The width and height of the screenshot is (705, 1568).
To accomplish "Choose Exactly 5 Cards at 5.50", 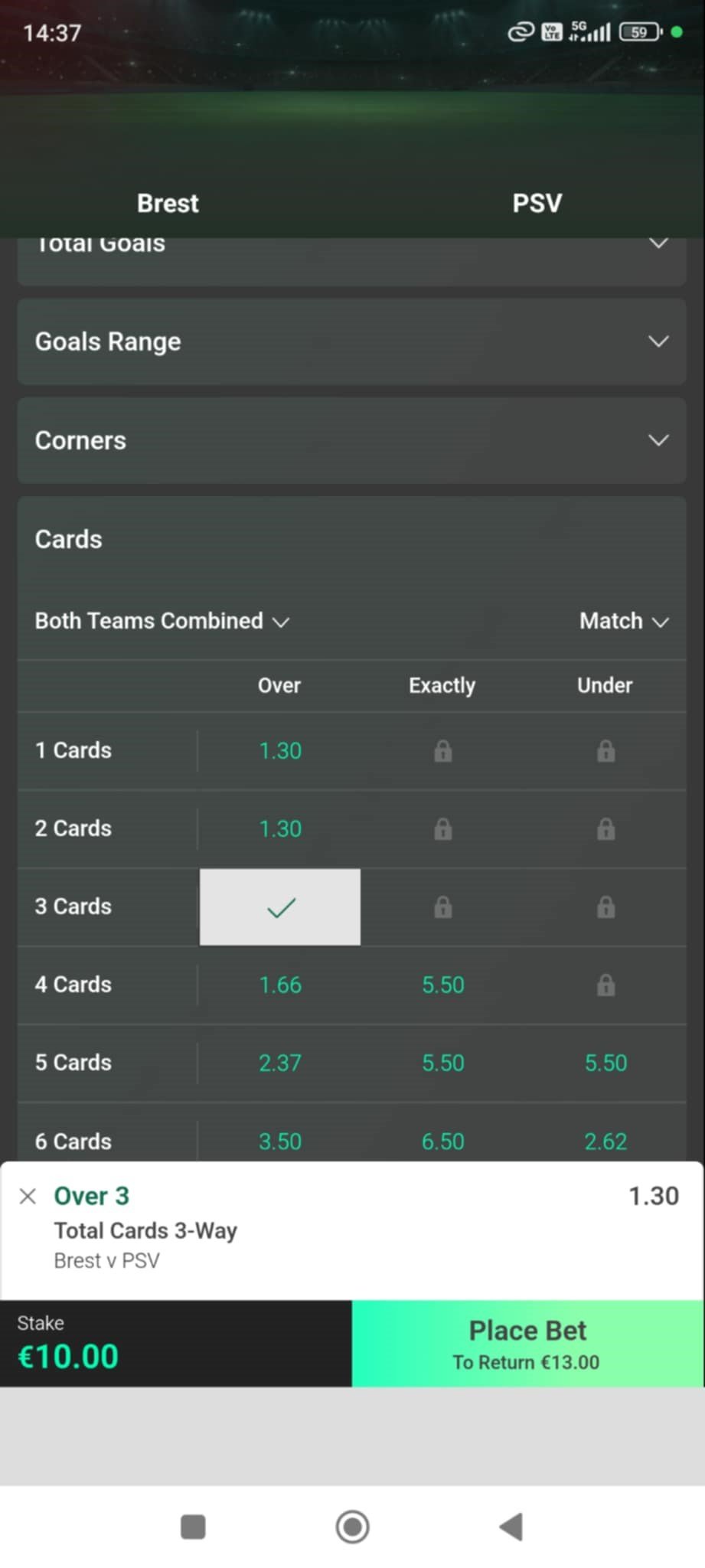I will pos(442,1063).
